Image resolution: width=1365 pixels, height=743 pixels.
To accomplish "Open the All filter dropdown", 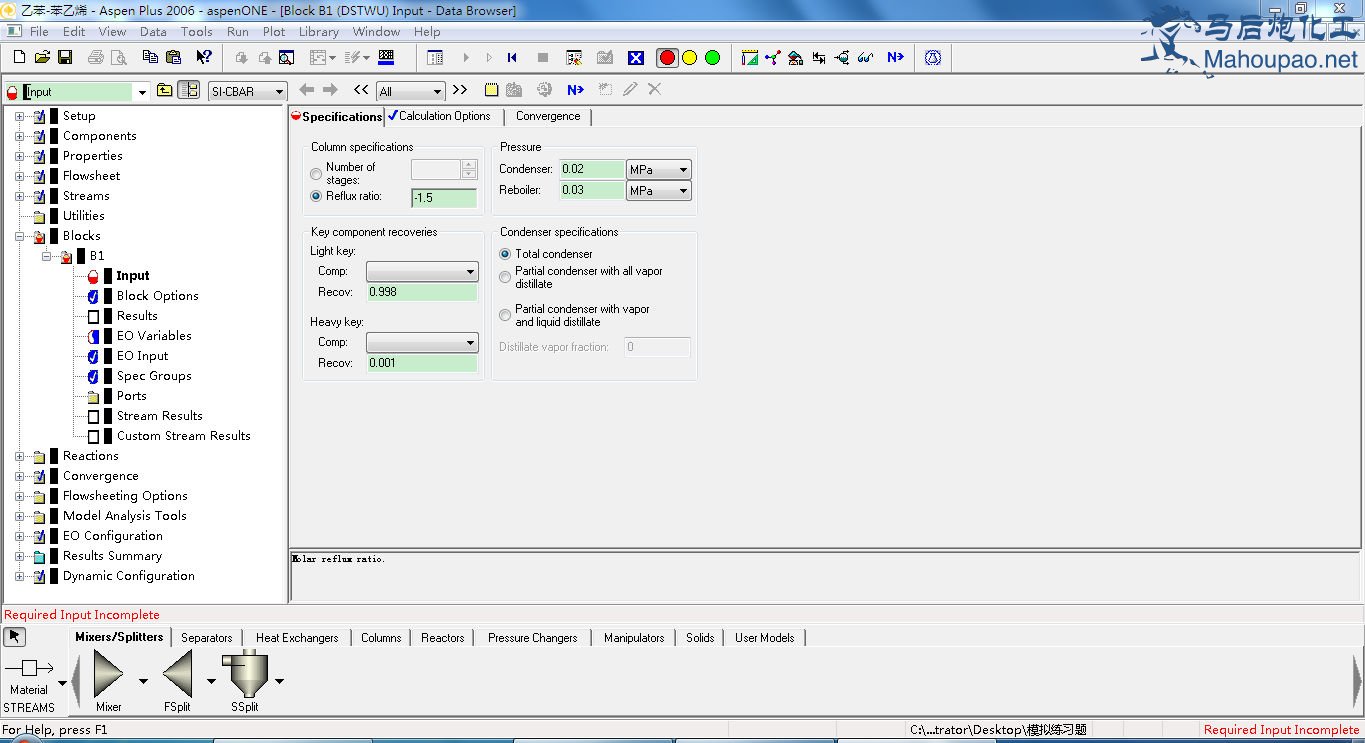I will click(x=436, y=92).
